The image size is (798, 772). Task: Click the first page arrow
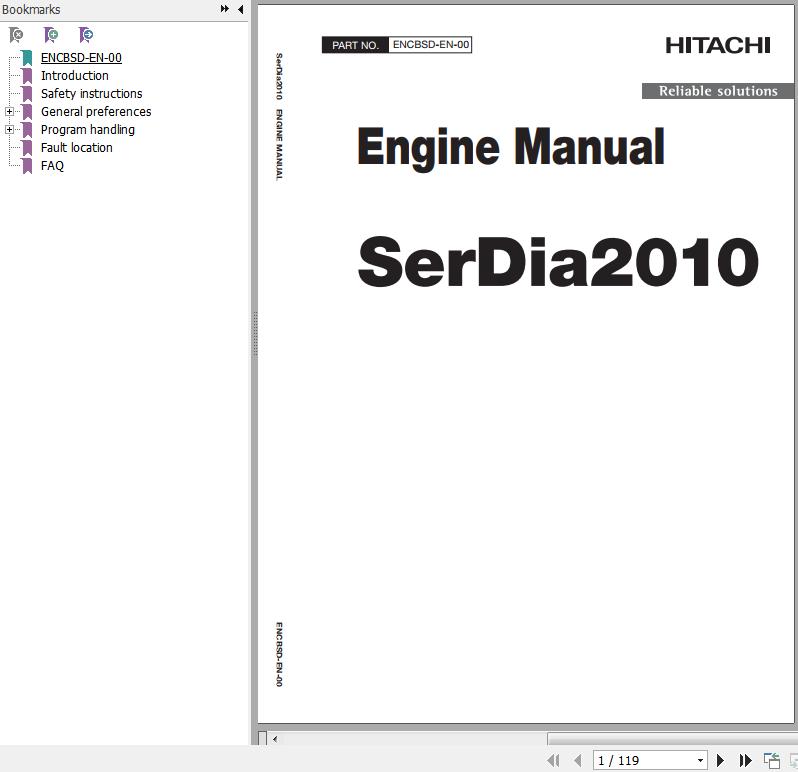553,761
